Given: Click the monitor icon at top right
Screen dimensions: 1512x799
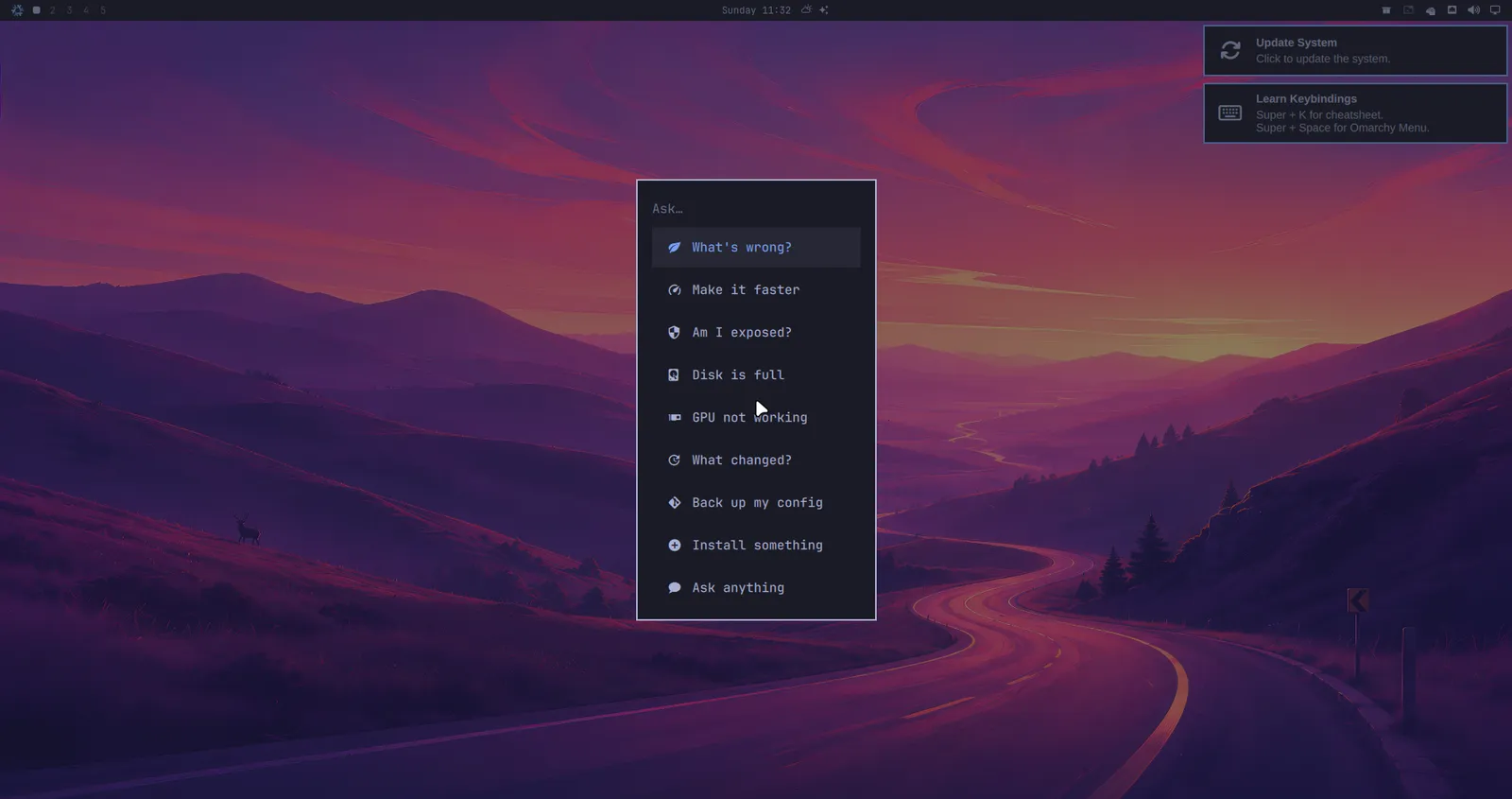Looking at the screenshot, I should [x=1495, y=10].
